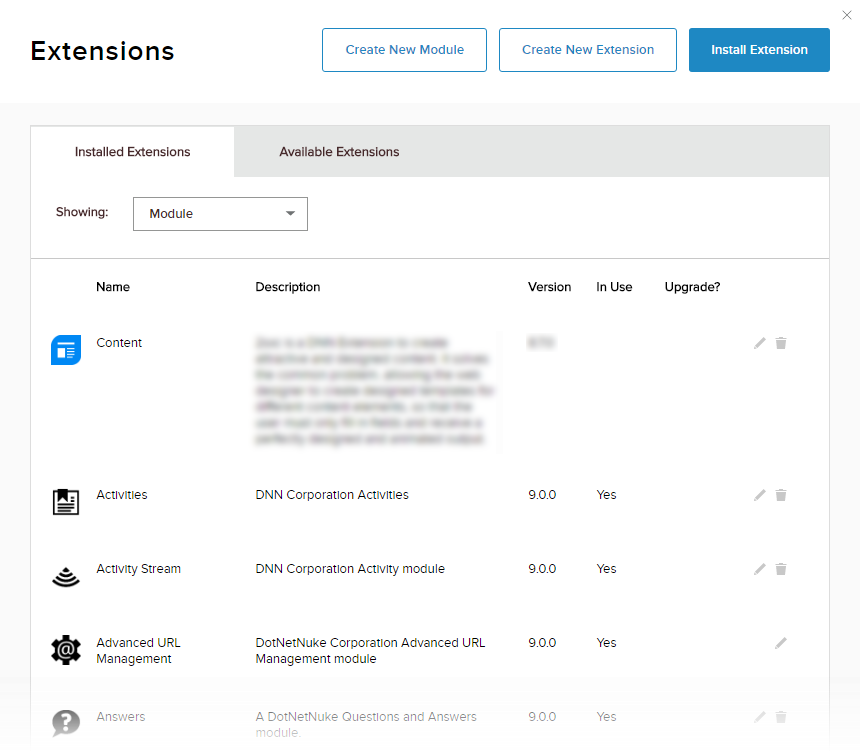
Task: Click the Advanced URL Management gear icon
Action: (66, 650)
